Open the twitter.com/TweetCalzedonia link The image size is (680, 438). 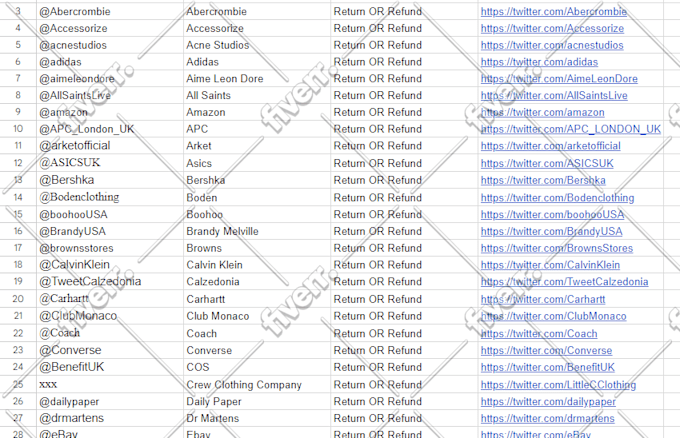pyautogui.click(x=564, y=282)
